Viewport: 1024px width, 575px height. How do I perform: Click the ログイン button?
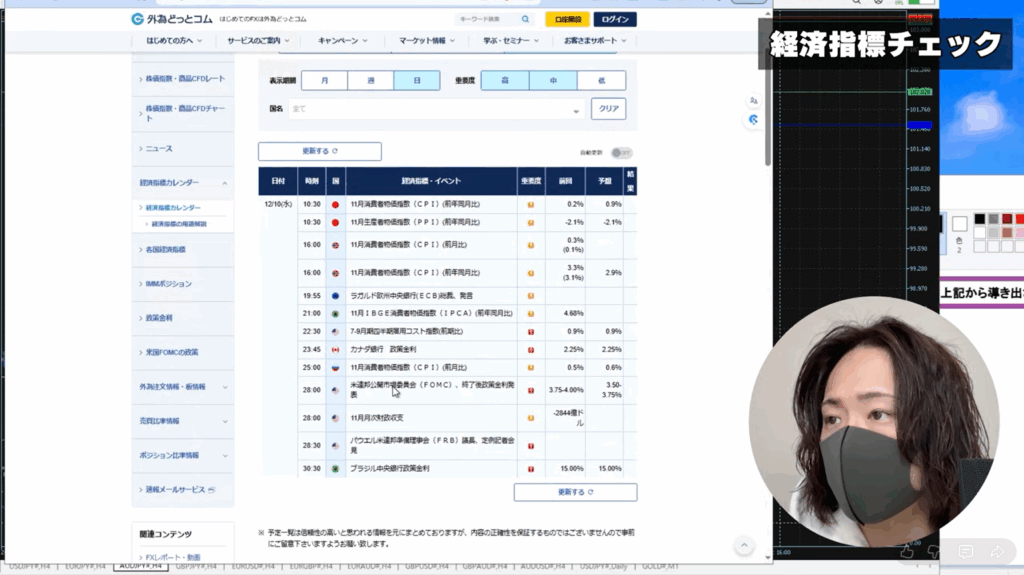point(615,19)
